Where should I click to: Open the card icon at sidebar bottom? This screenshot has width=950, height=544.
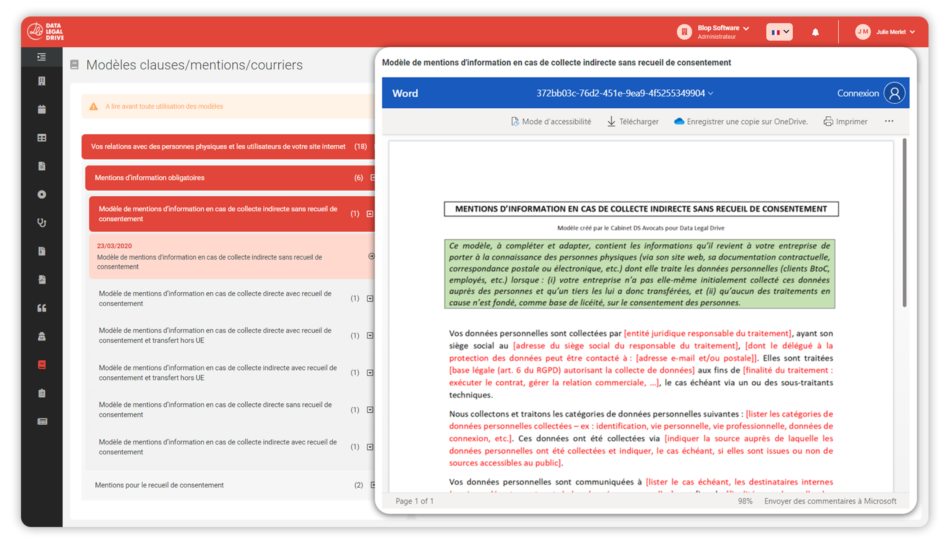tap(41, 421)
